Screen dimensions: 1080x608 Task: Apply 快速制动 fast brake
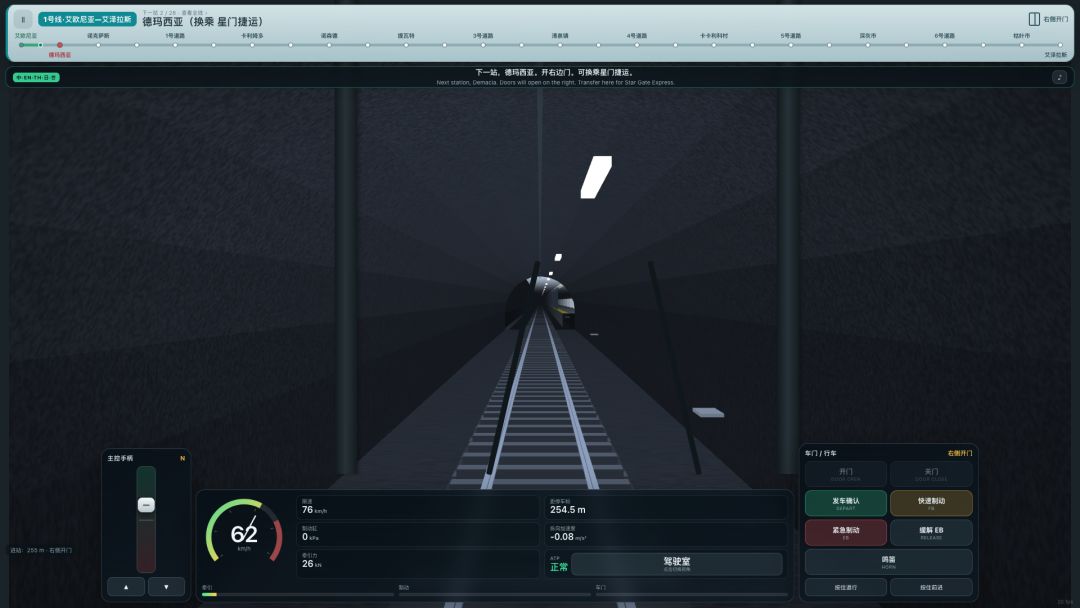(x=931, y=503)
